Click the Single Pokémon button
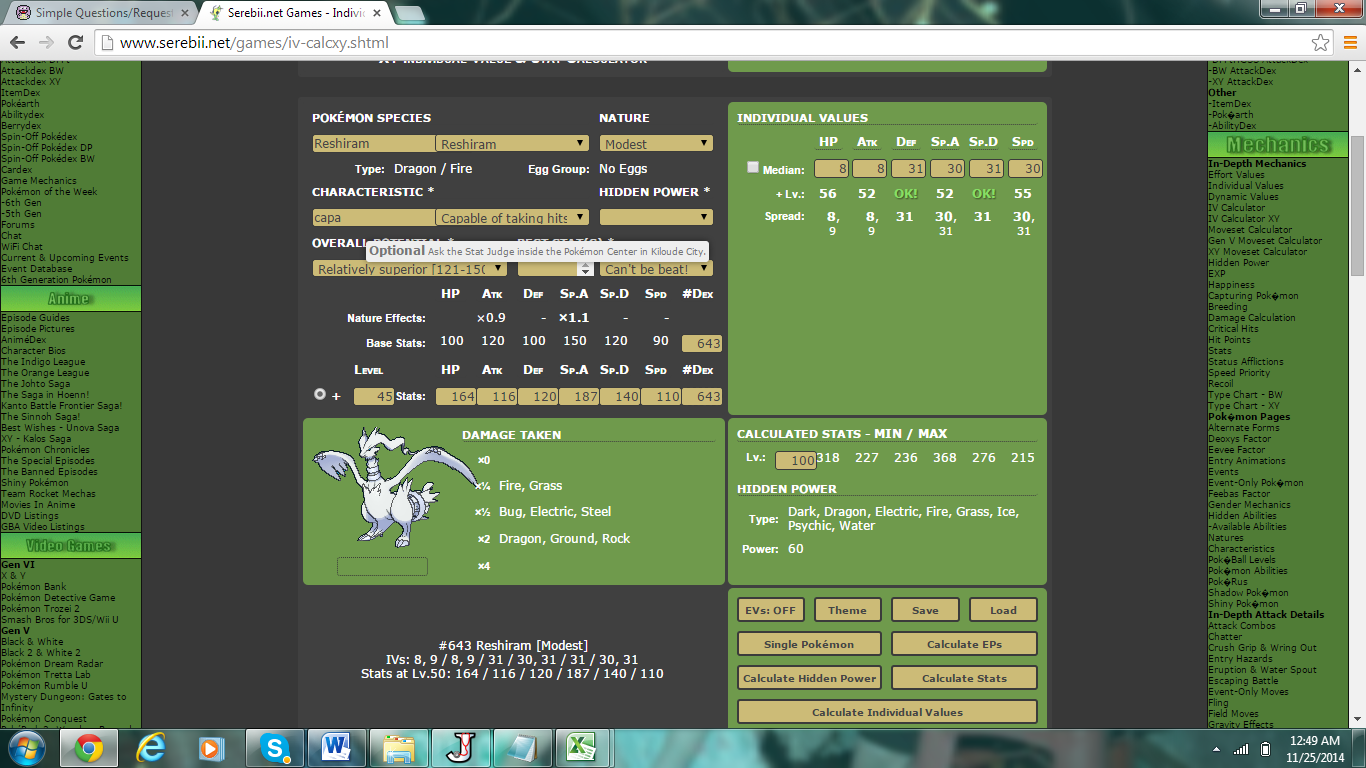1366x768 pixels. pyautogui.click(x=810, y=644)
